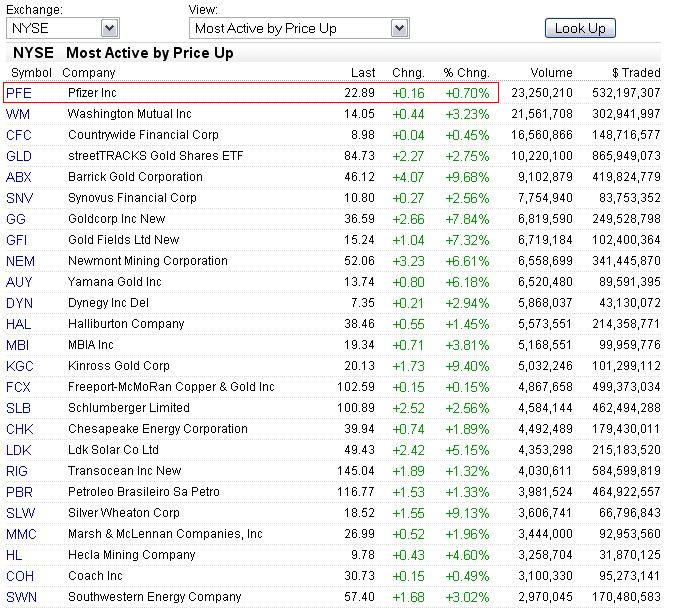Click the GG symbol link
Viewport: 673px width, 612px height.
[x=16, y=219]
